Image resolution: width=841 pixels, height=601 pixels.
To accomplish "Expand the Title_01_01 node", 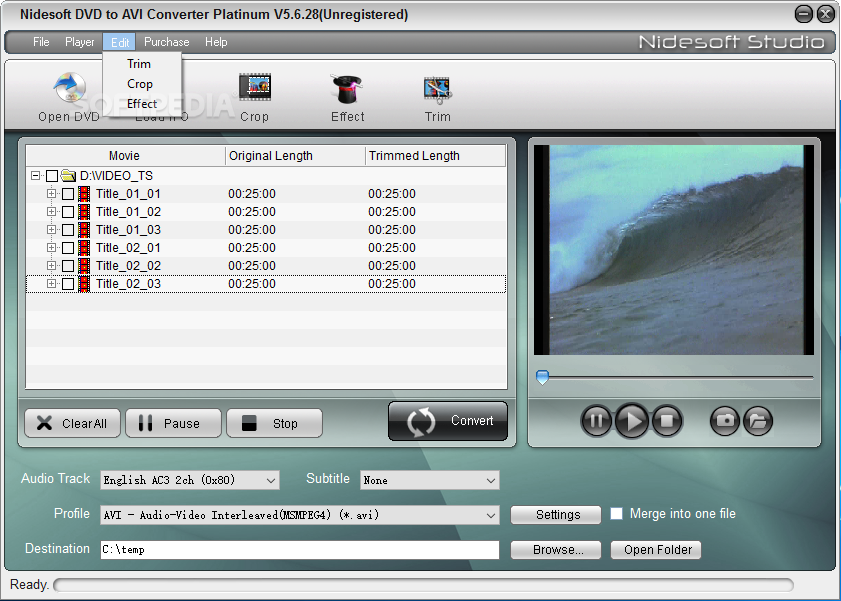I will [x=51, y=194].
